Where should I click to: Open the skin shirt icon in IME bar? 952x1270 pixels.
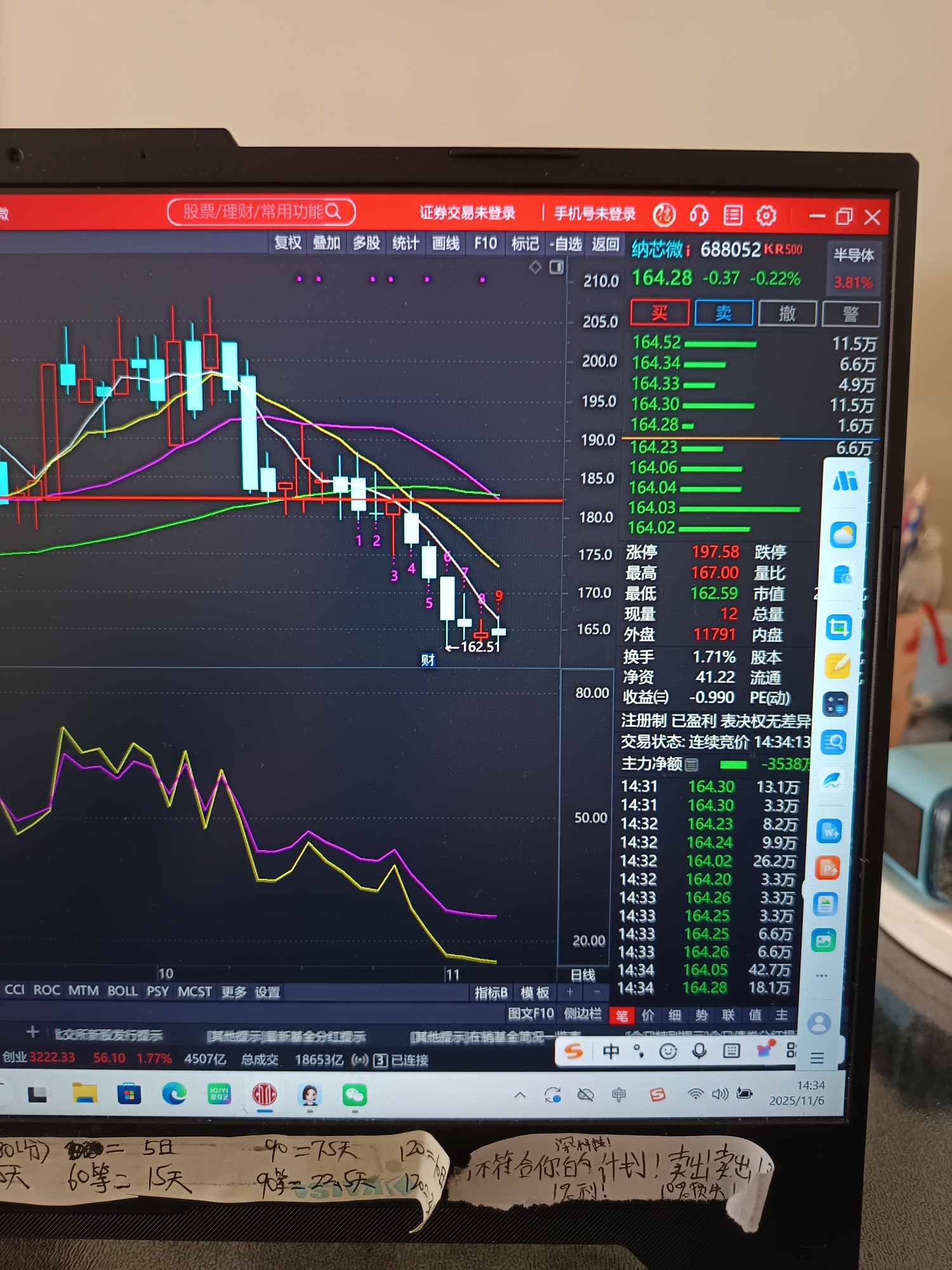[x=765, y=1050]
